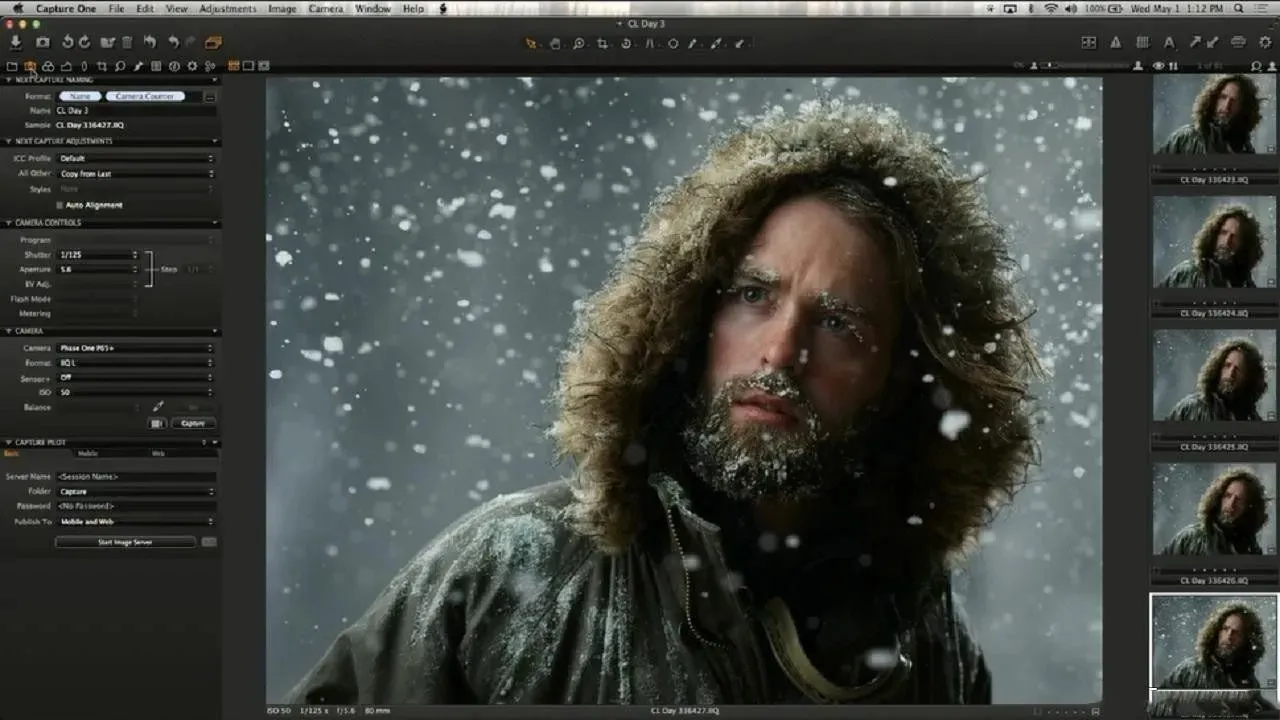1280x720 pixels.
Task: Click the Import images icon in toolbar
Action: pyautogui.click(x=16, y=43)
